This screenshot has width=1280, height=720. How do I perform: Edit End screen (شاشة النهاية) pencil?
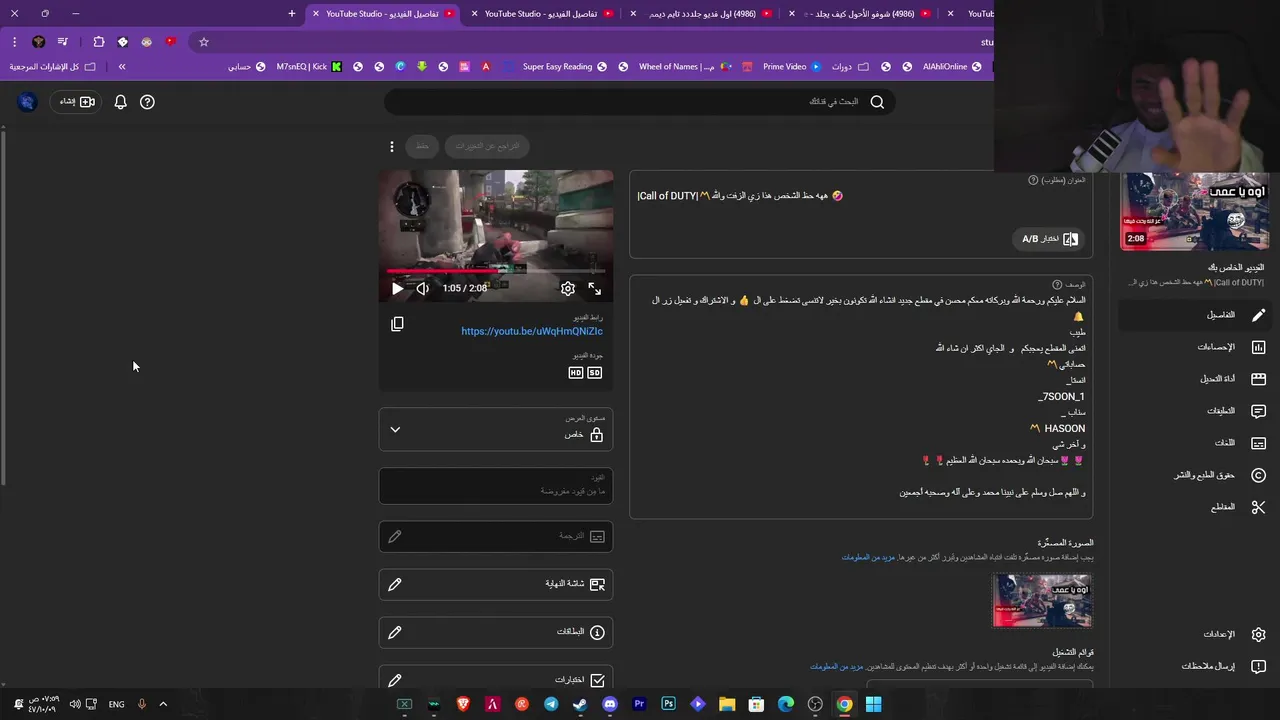[x=395, y=584]
